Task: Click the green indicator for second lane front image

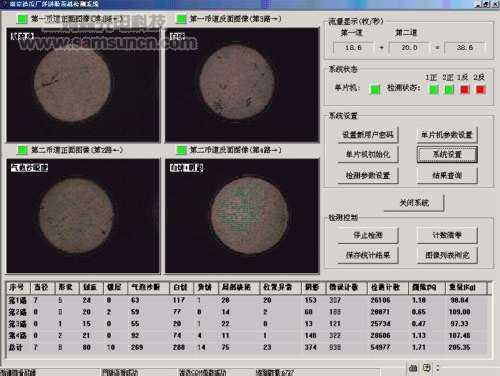Action: tap(22, 150)
